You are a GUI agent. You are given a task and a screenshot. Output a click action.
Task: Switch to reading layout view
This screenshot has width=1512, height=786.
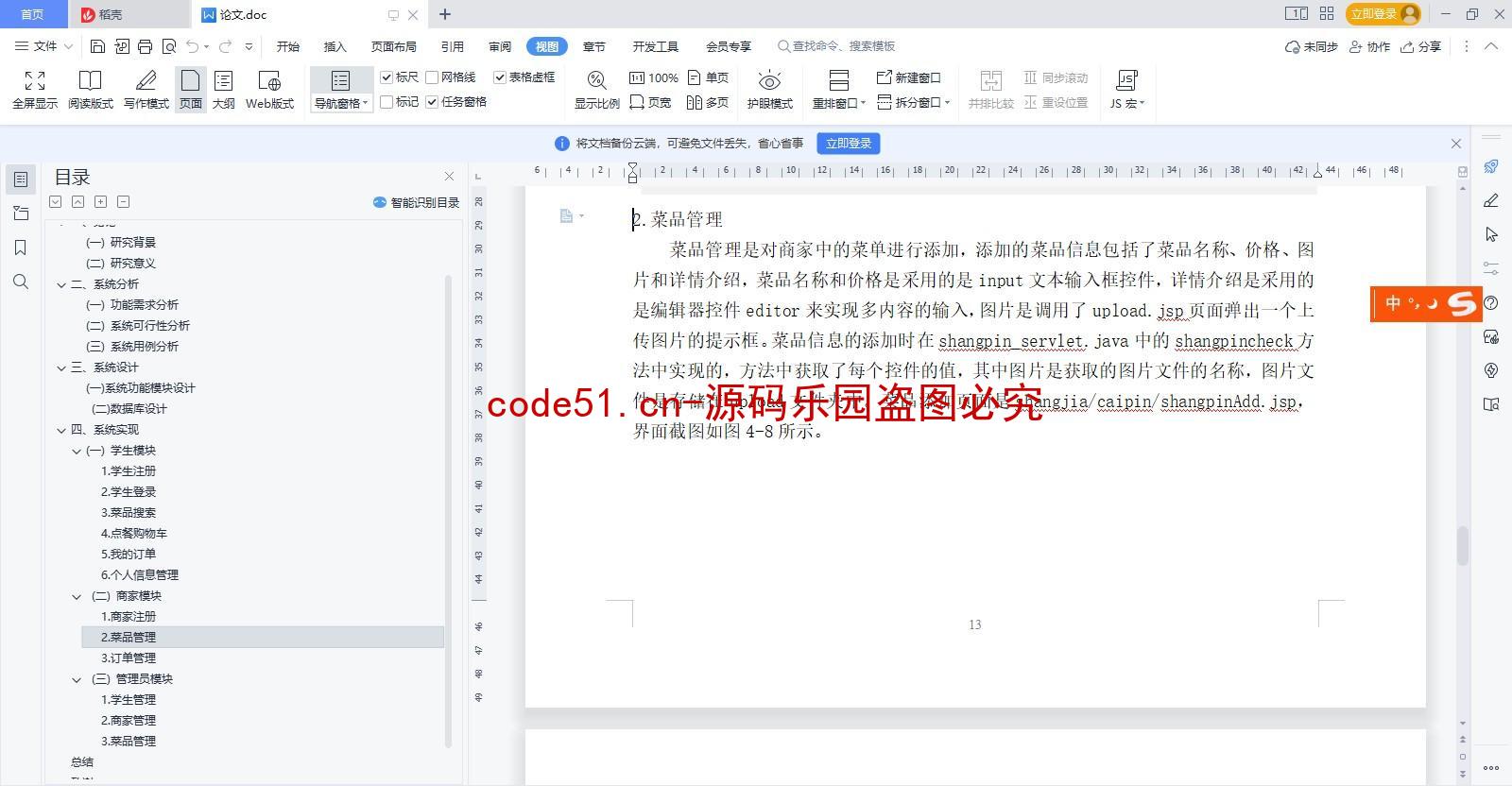coord(90,90)
